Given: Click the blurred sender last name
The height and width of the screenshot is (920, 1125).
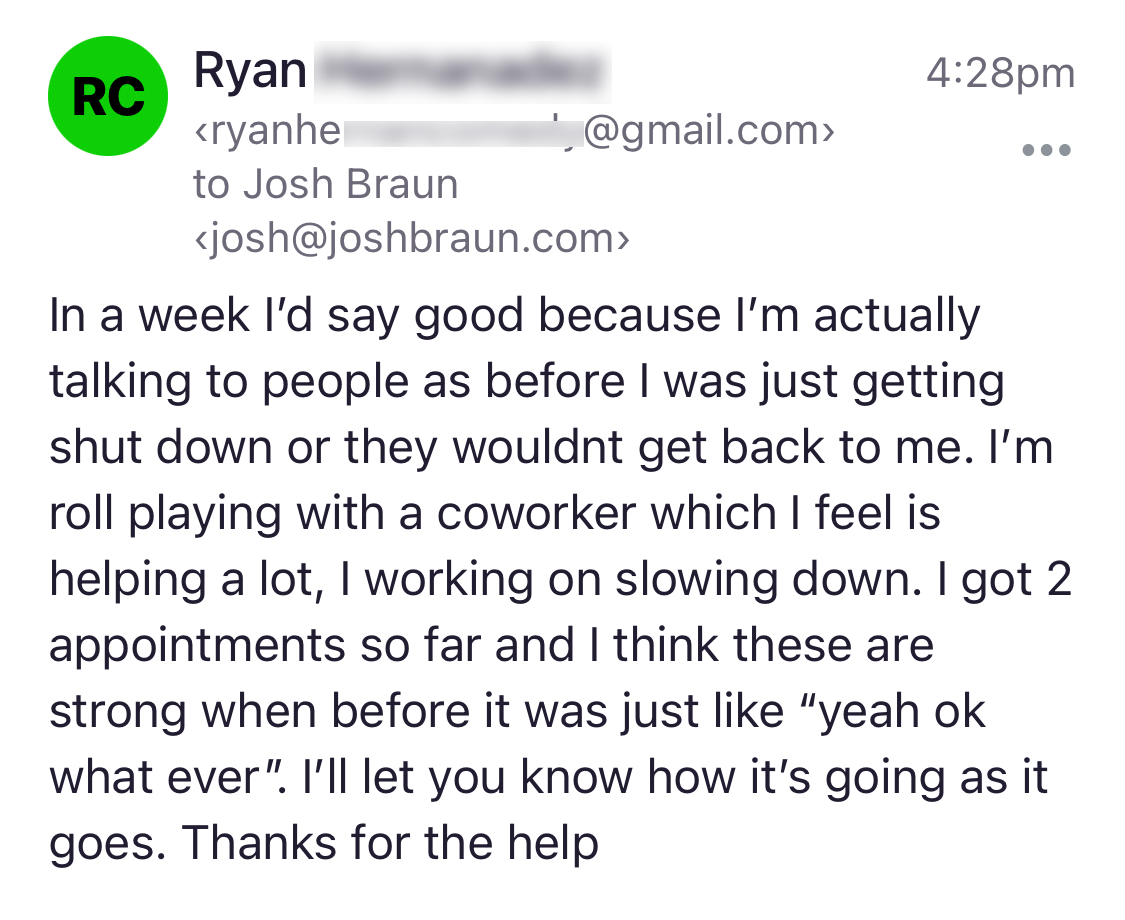Looking at the screenshot, I should [x=462, y=72].
